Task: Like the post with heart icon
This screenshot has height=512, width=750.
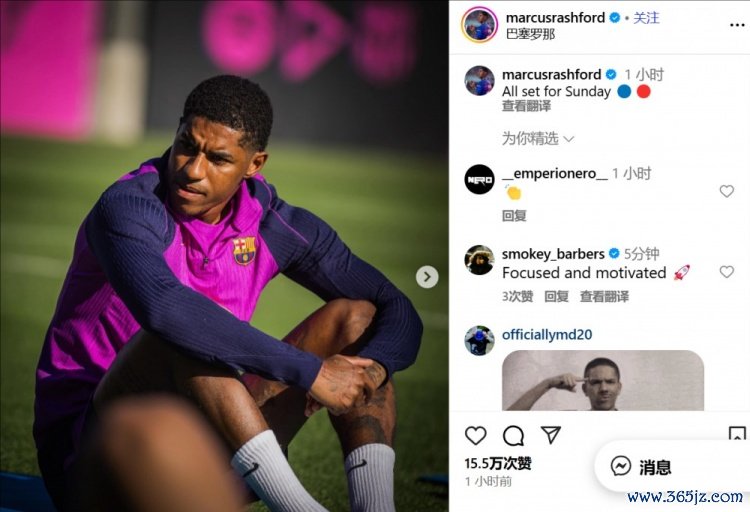Action: (475, 435)
